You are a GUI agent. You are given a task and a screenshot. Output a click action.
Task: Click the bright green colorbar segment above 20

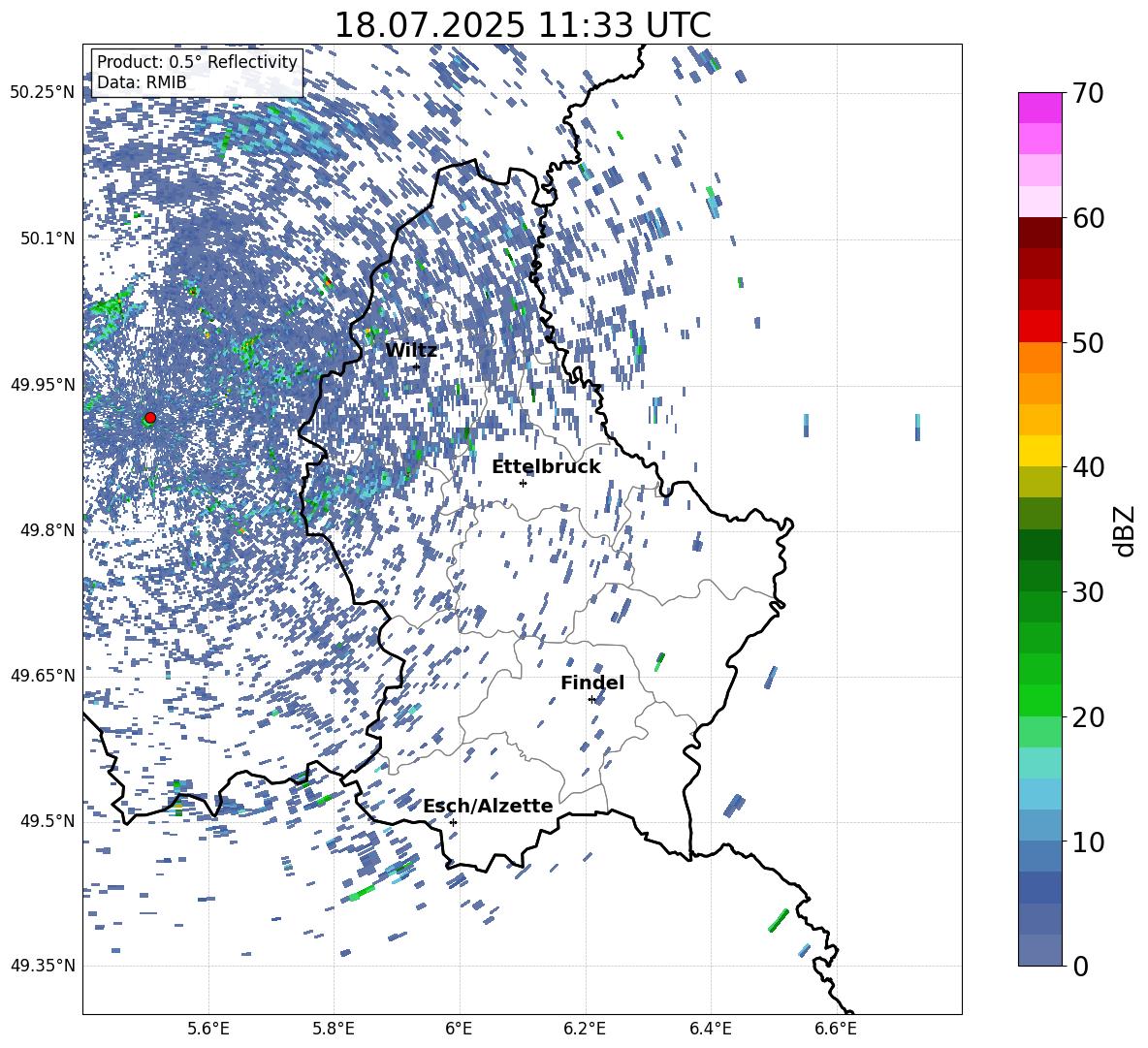click(1040, 700)
